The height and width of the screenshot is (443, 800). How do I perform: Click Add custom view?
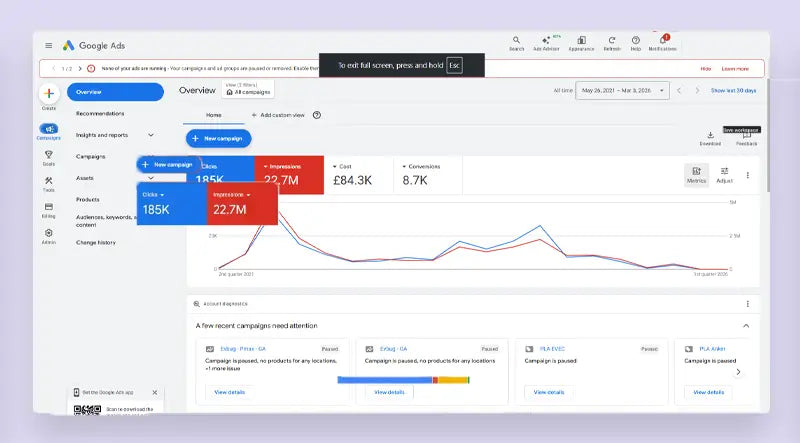tap(278, 115)
